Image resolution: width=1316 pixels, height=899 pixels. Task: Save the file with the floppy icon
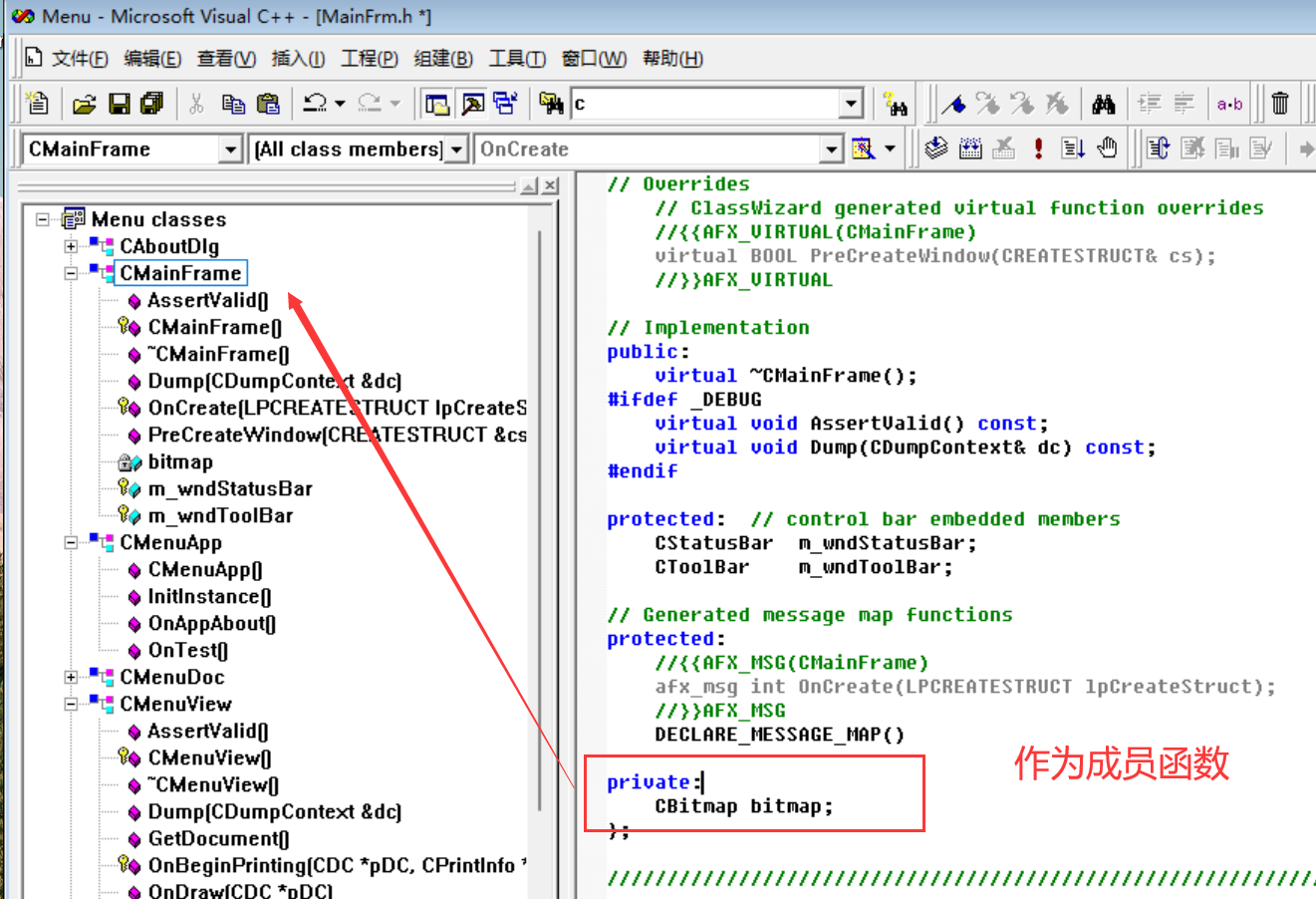(120, 103)
